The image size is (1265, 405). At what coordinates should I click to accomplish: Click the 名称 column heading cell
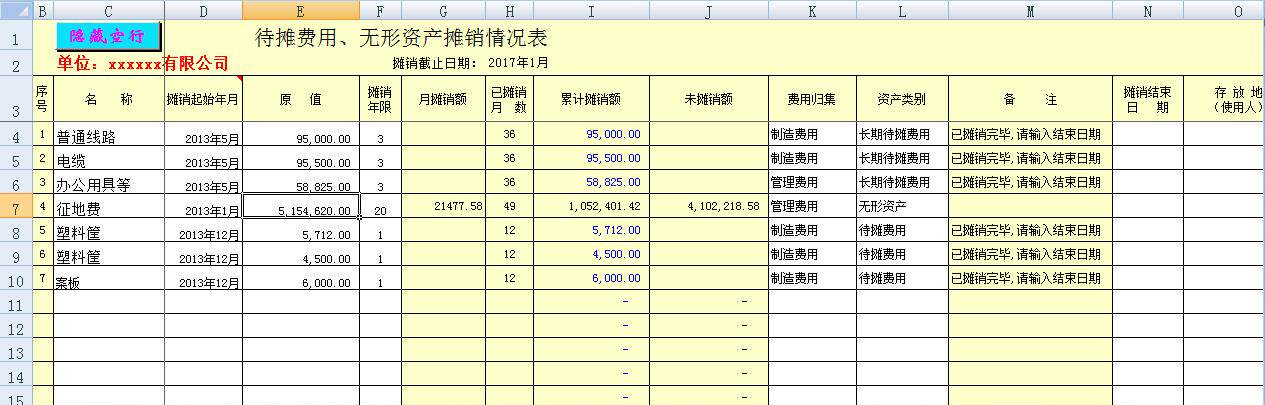(x=108, y=99)
